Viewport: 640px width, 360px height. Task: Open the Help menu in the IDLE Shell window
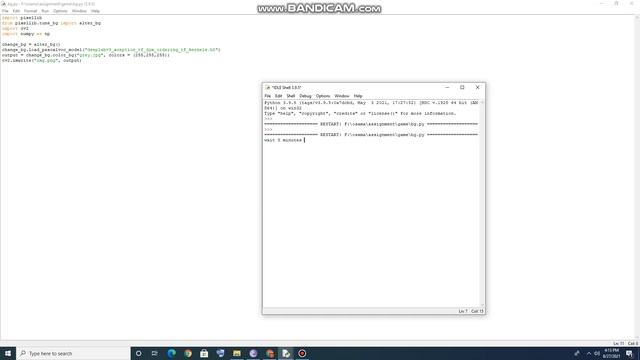358,96
